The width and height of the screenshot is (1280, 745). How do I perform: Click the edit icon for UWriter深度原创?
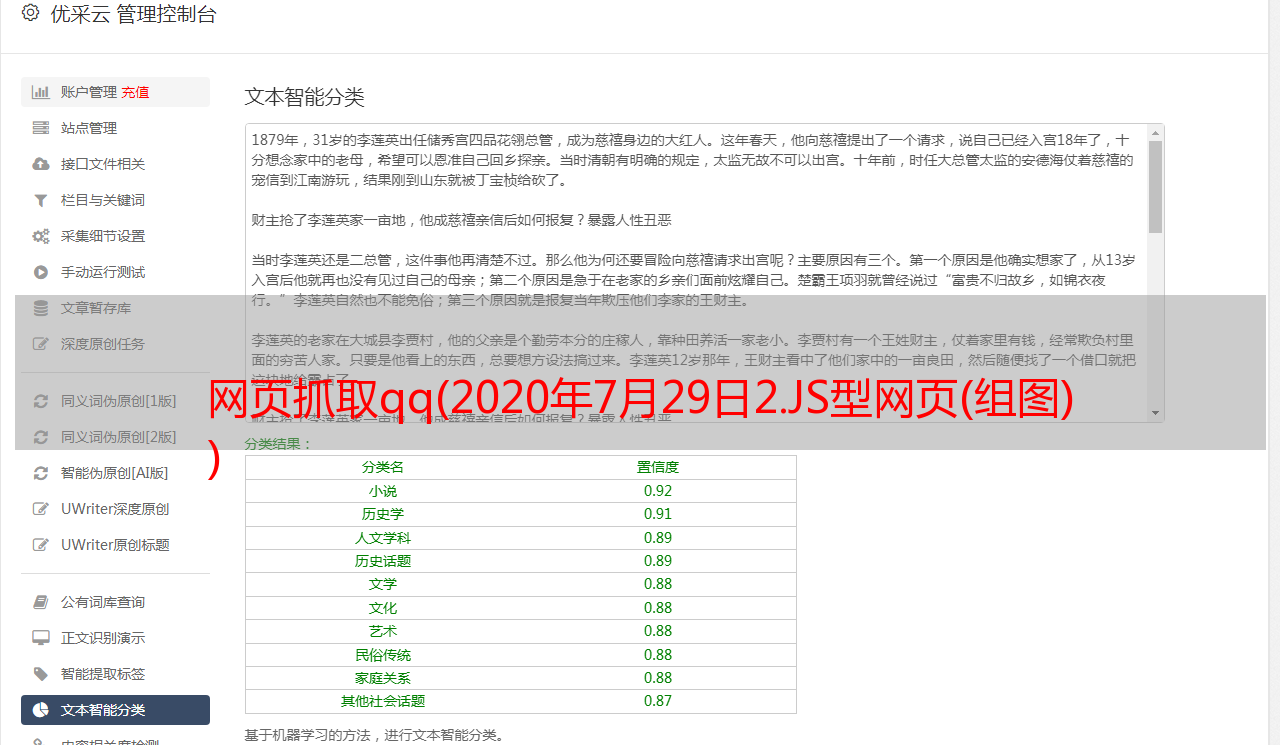pyautogui.click(x=41, y=509)
